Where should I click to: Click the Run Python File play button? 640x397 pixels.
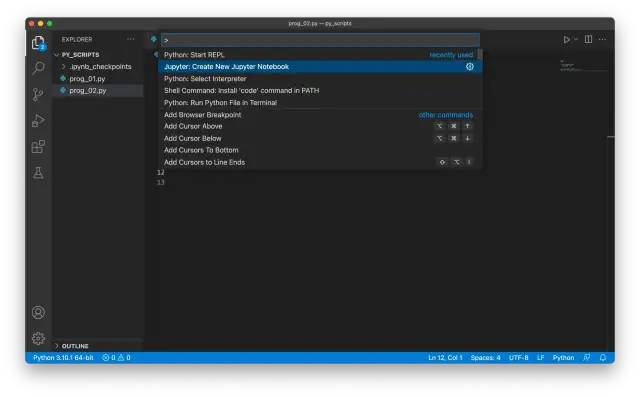point(567,40)
